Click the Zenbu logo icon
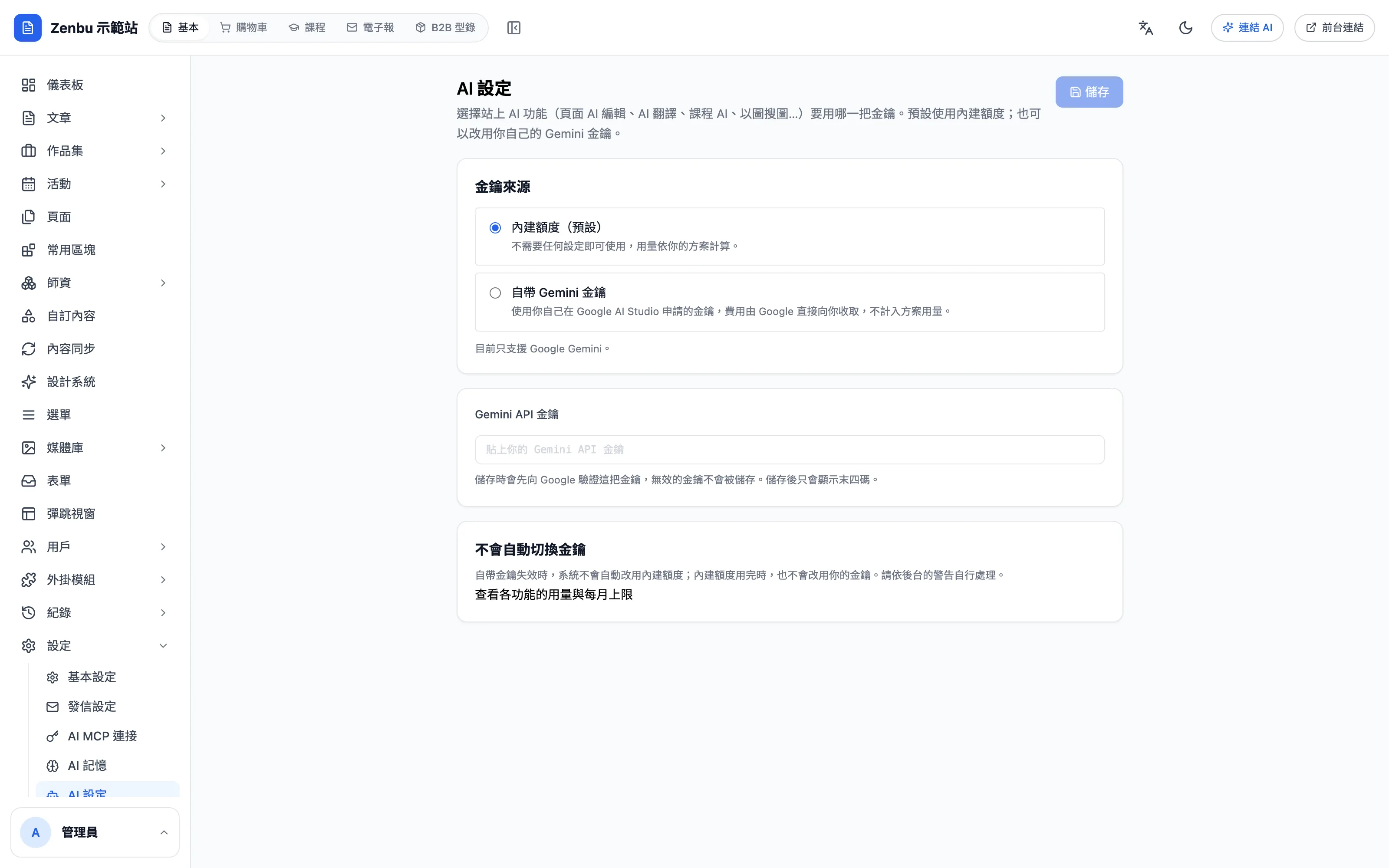This screenshot has height=868, width=1389. tap(27, 27)
